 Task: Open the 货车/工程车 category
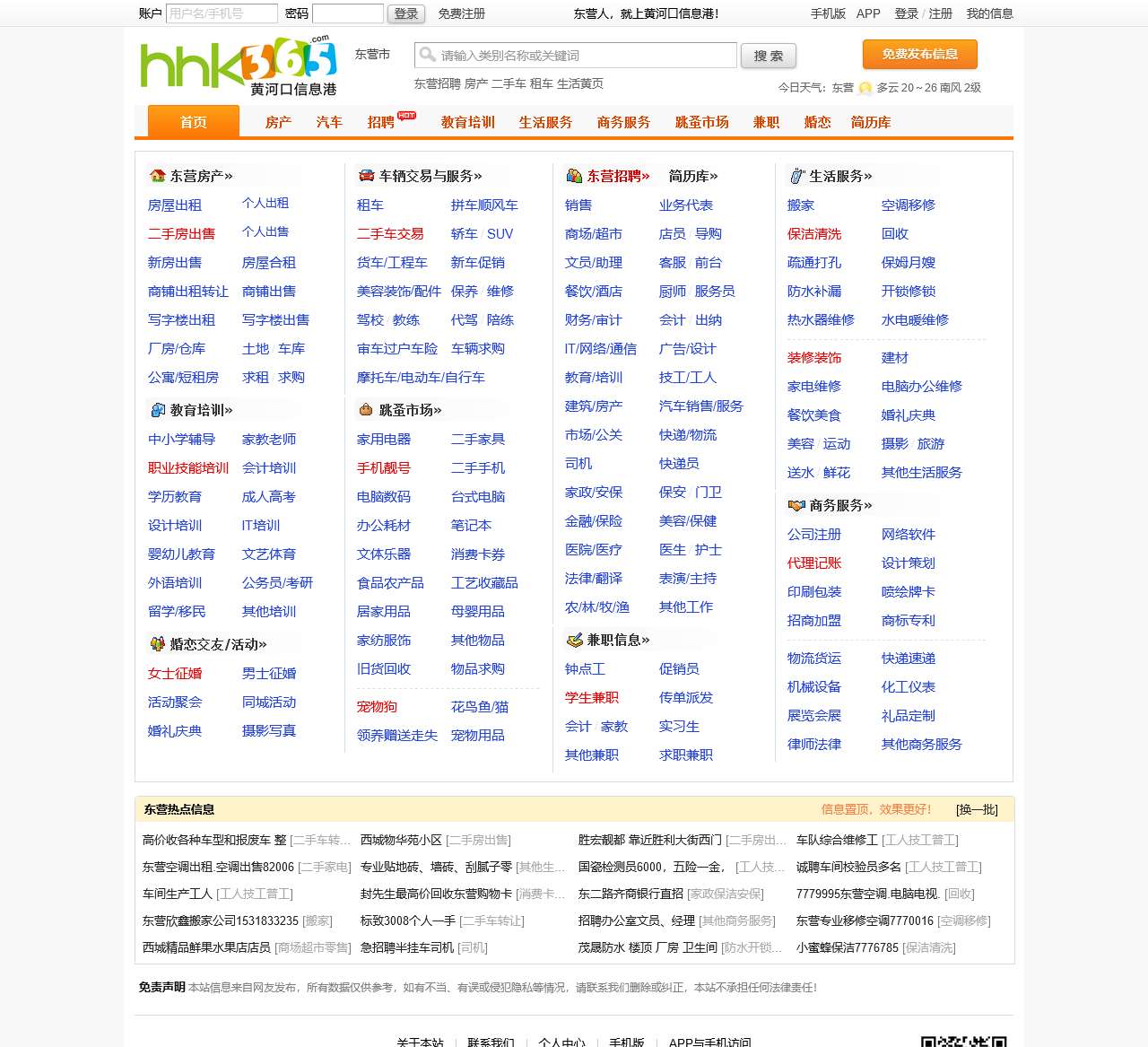tap(392, 263)
